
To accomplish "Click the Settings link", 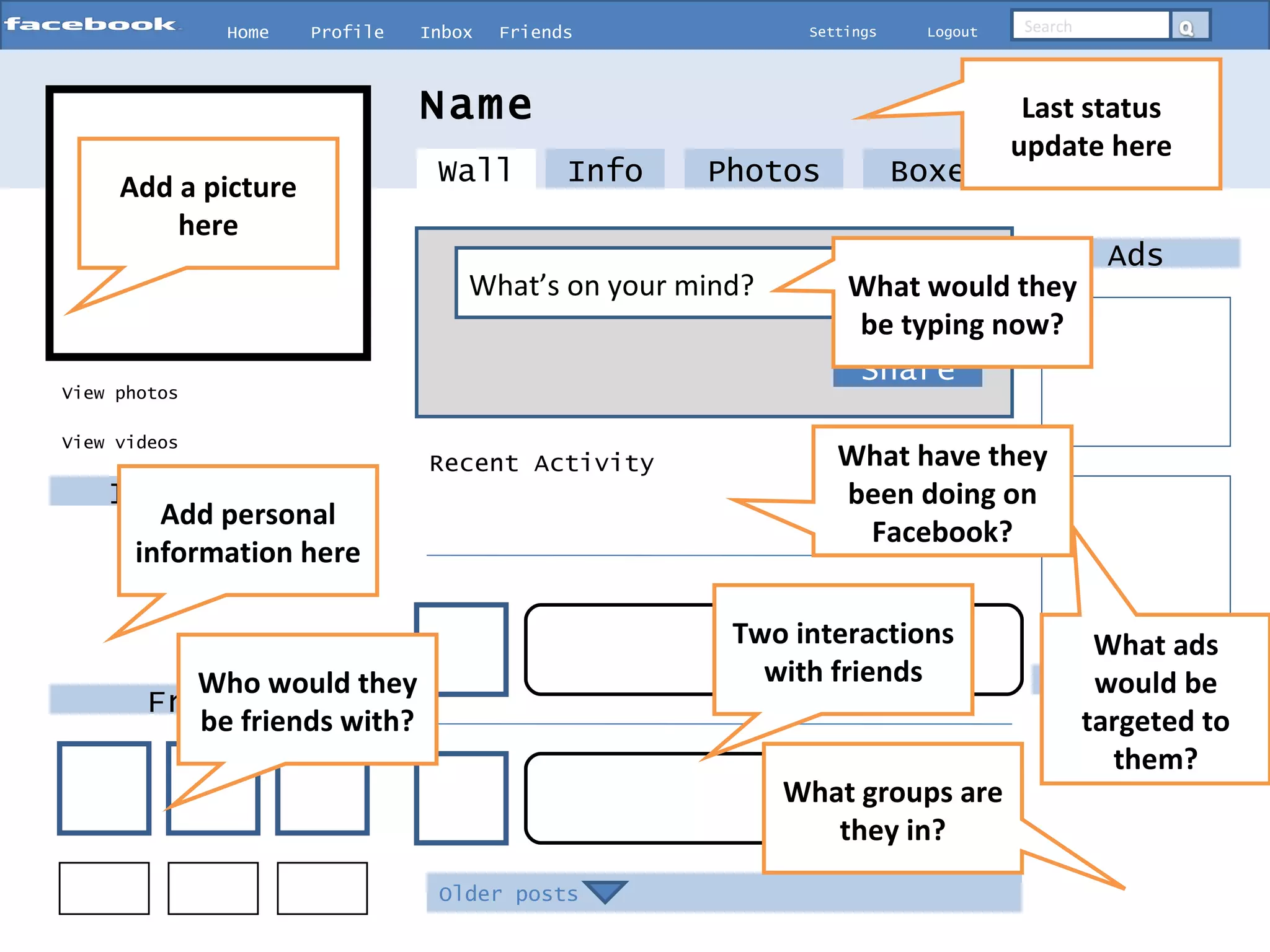I will tap(842, 32).
